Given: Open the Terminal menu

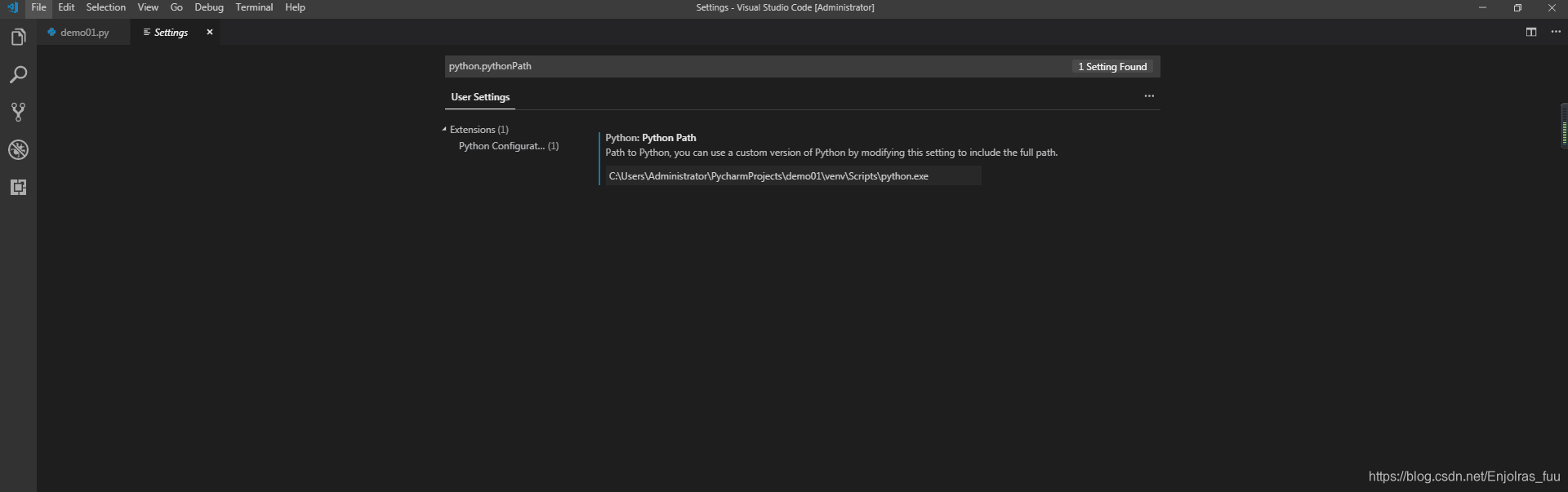Looking at the screenshot, I should click(254, 7).
